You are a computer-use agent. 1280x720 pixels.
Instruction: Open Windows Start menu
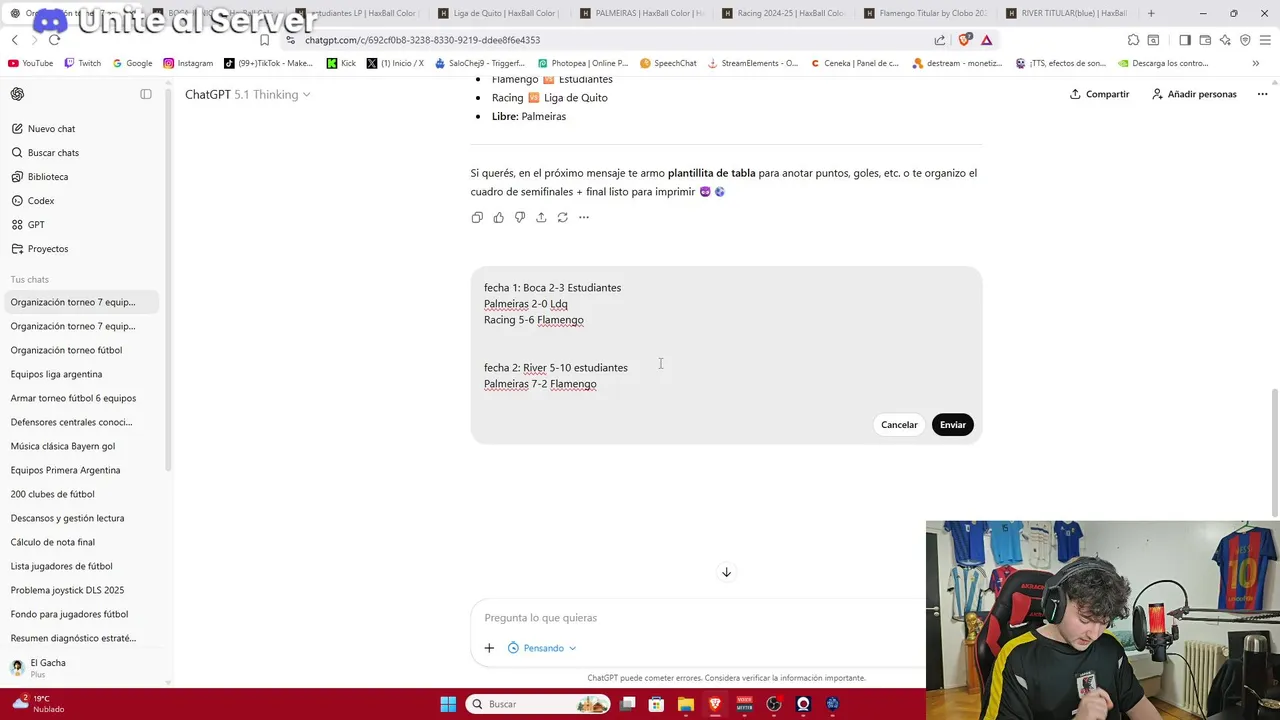click(x=448, y=704)
